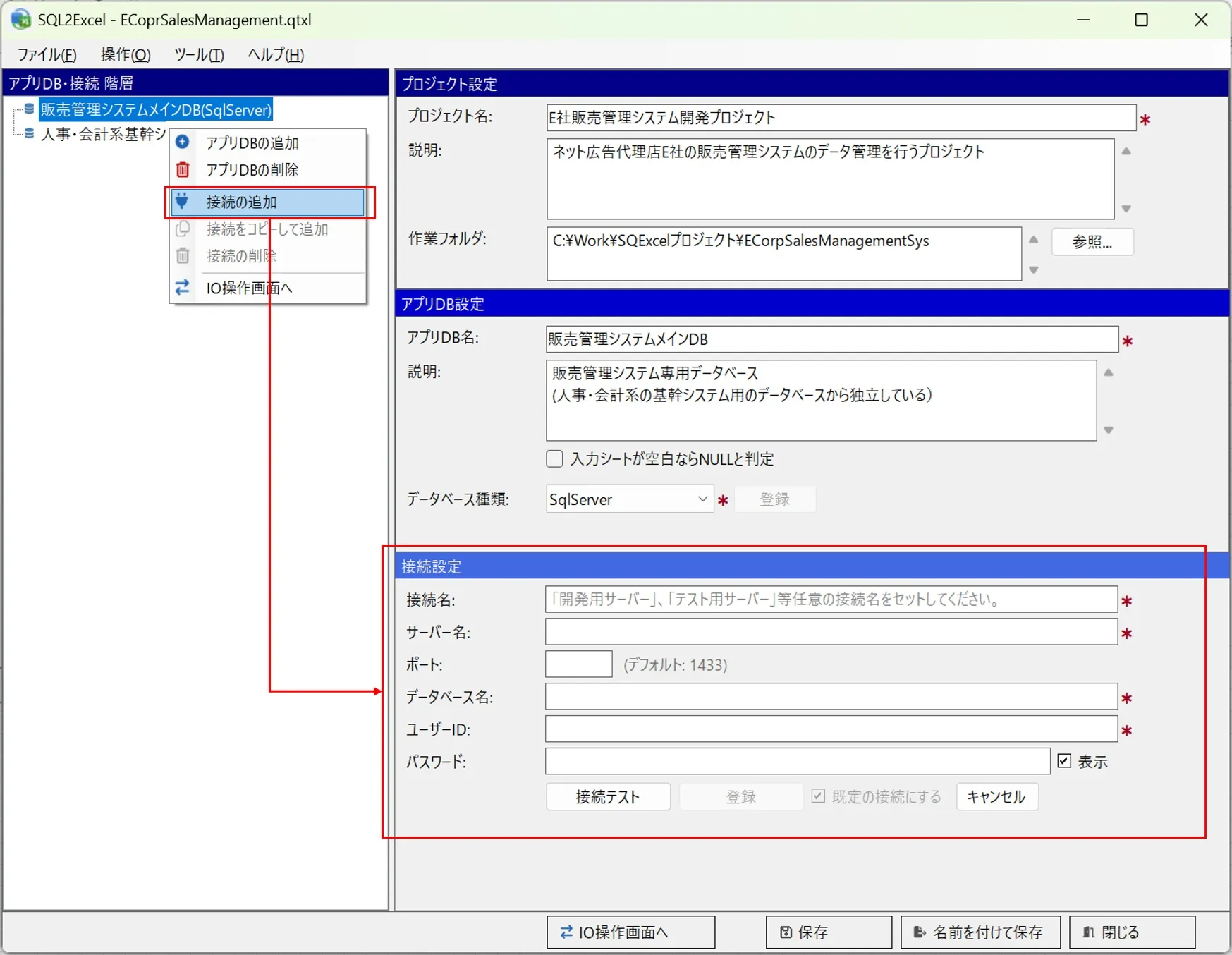Viewport: 1232px width, 955px height.
Task: Click the copy icon for 接続をコピーして追加
Action: [x=183, y=229]
